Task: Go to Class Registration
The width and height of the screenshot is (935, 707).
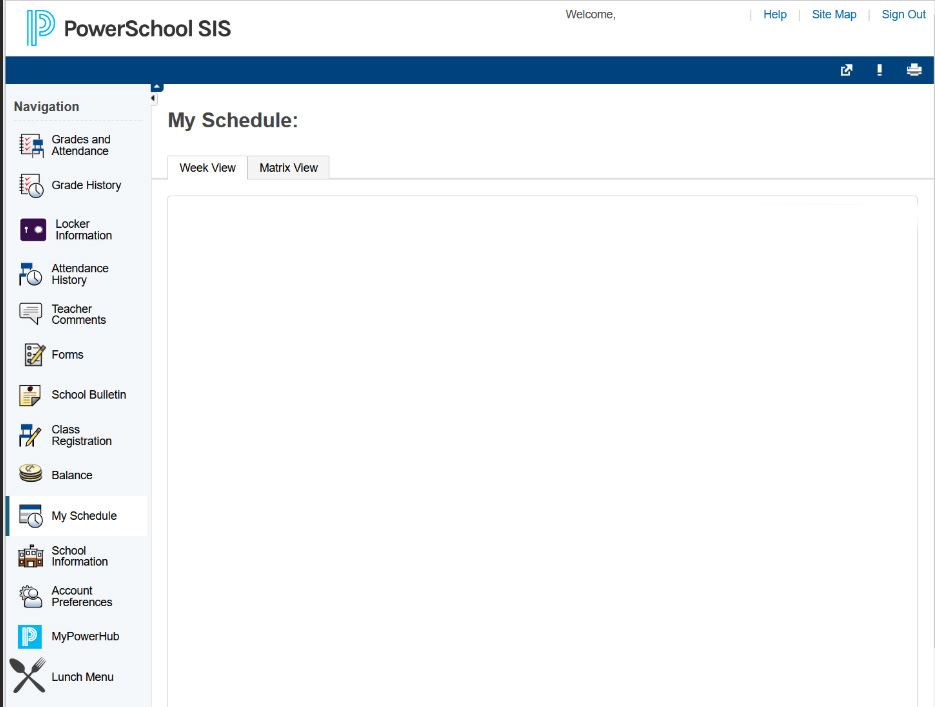Action: tap(75, 435)
